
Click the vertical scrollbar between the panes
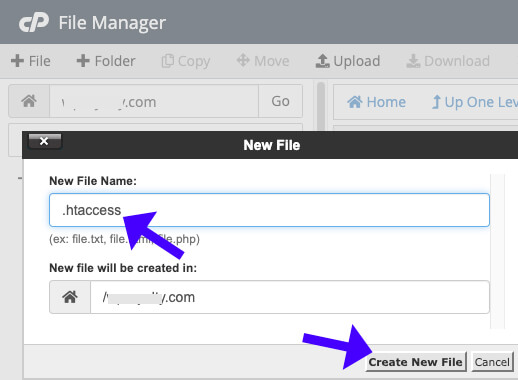coord(321,107)
